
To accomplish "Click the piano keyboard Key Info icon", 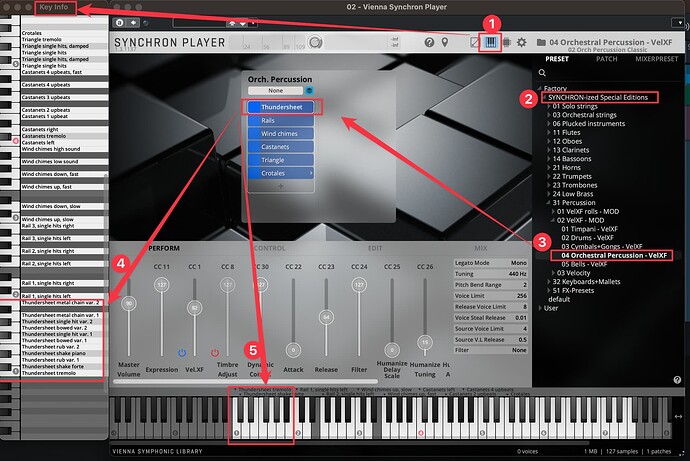I will coord(490,42).
